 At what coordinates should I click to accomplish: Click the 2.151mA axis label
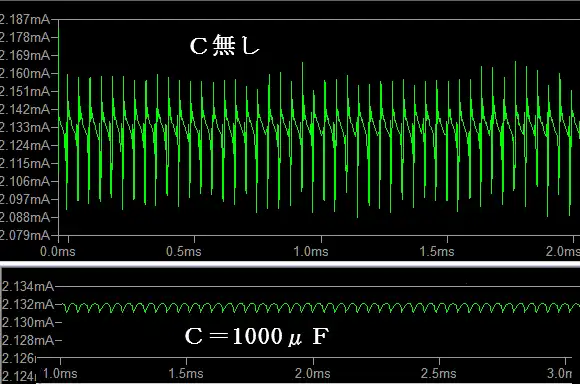(25, 91)
